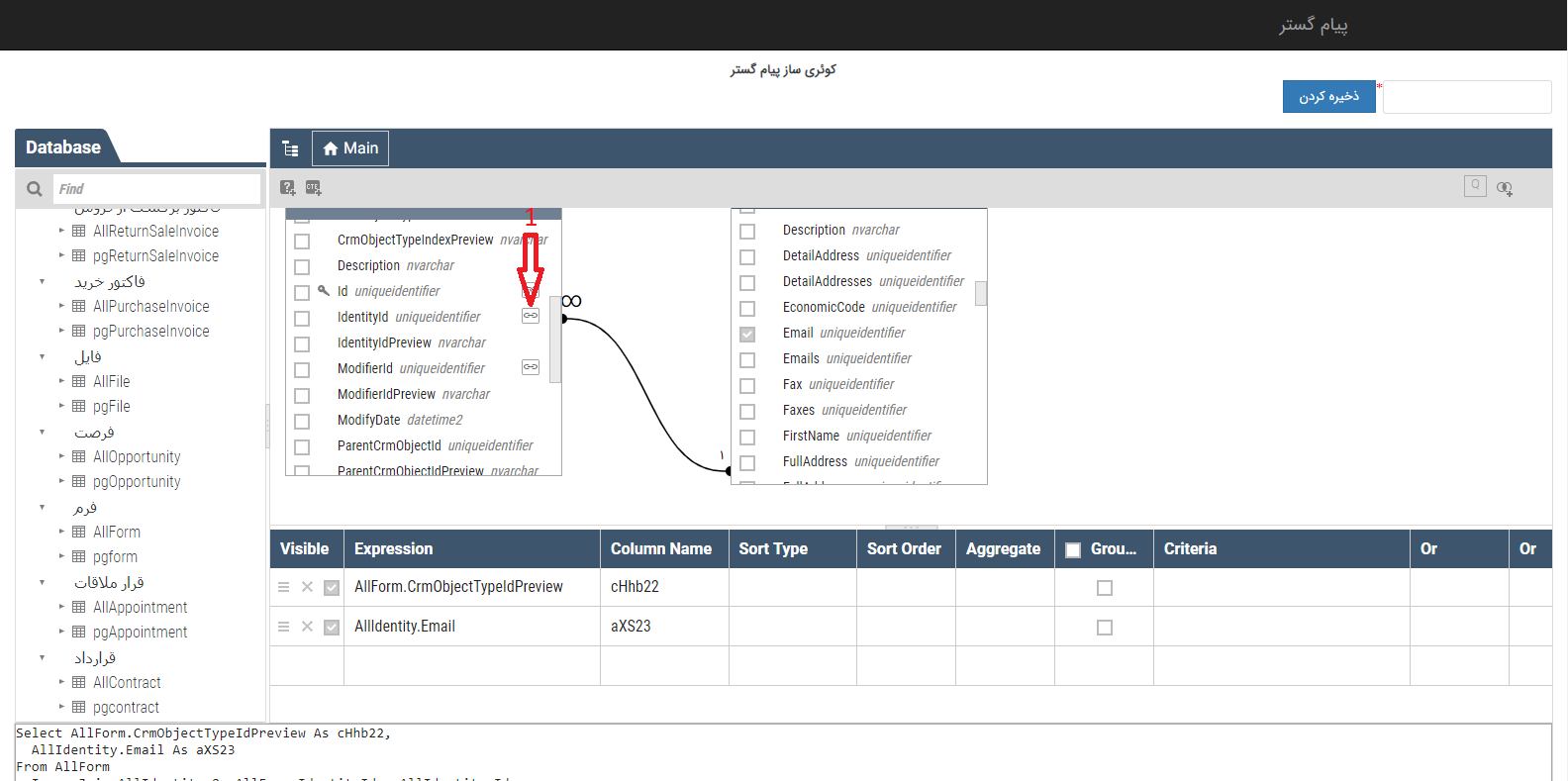Remove the AllIdentity.Email row with its X icon
Viewport: 1568px width, 781px height.
(307, 627)
